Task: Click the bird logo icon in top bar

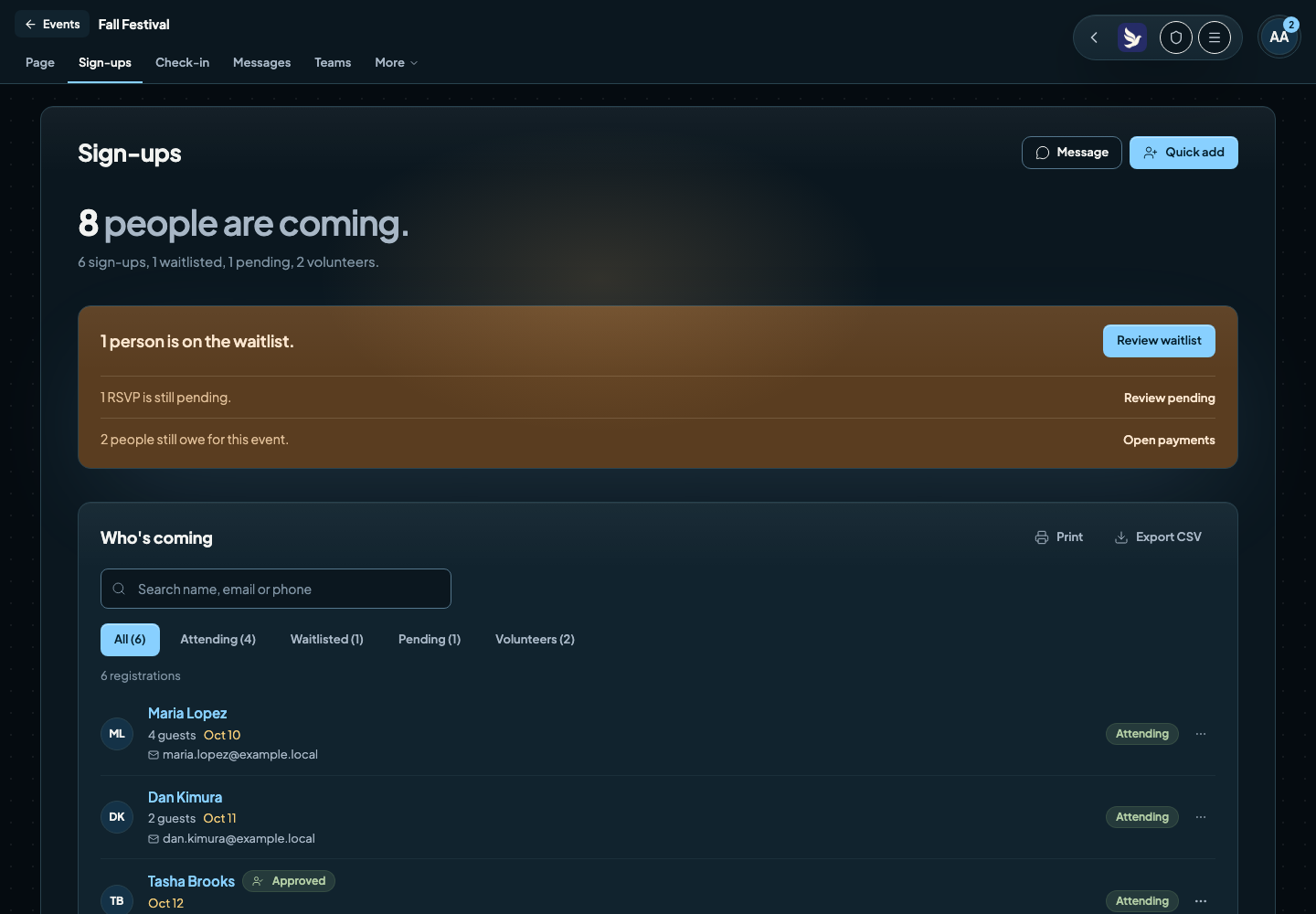Action: (1132, 37)
